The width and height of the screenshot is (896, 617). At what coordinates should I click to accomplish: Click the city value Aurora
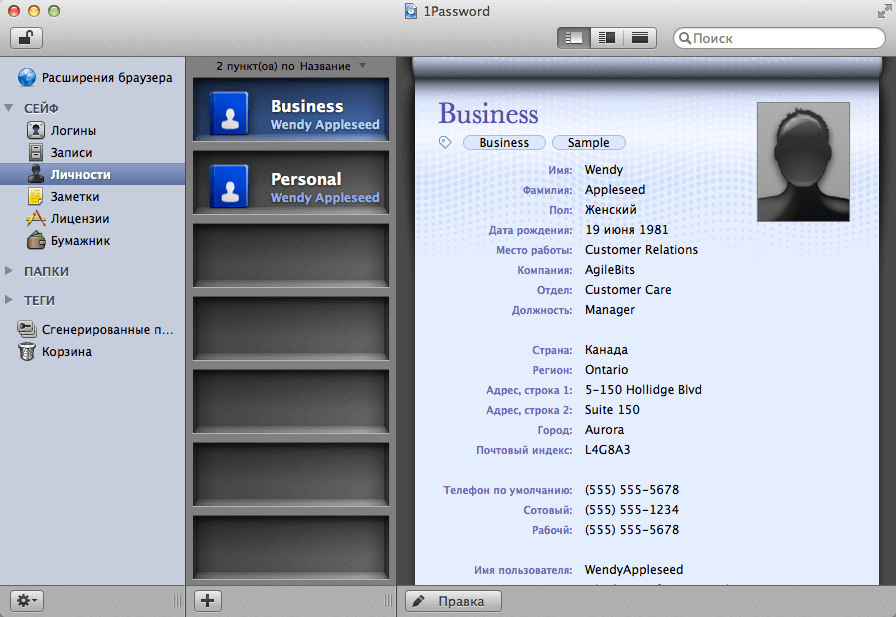604,430
